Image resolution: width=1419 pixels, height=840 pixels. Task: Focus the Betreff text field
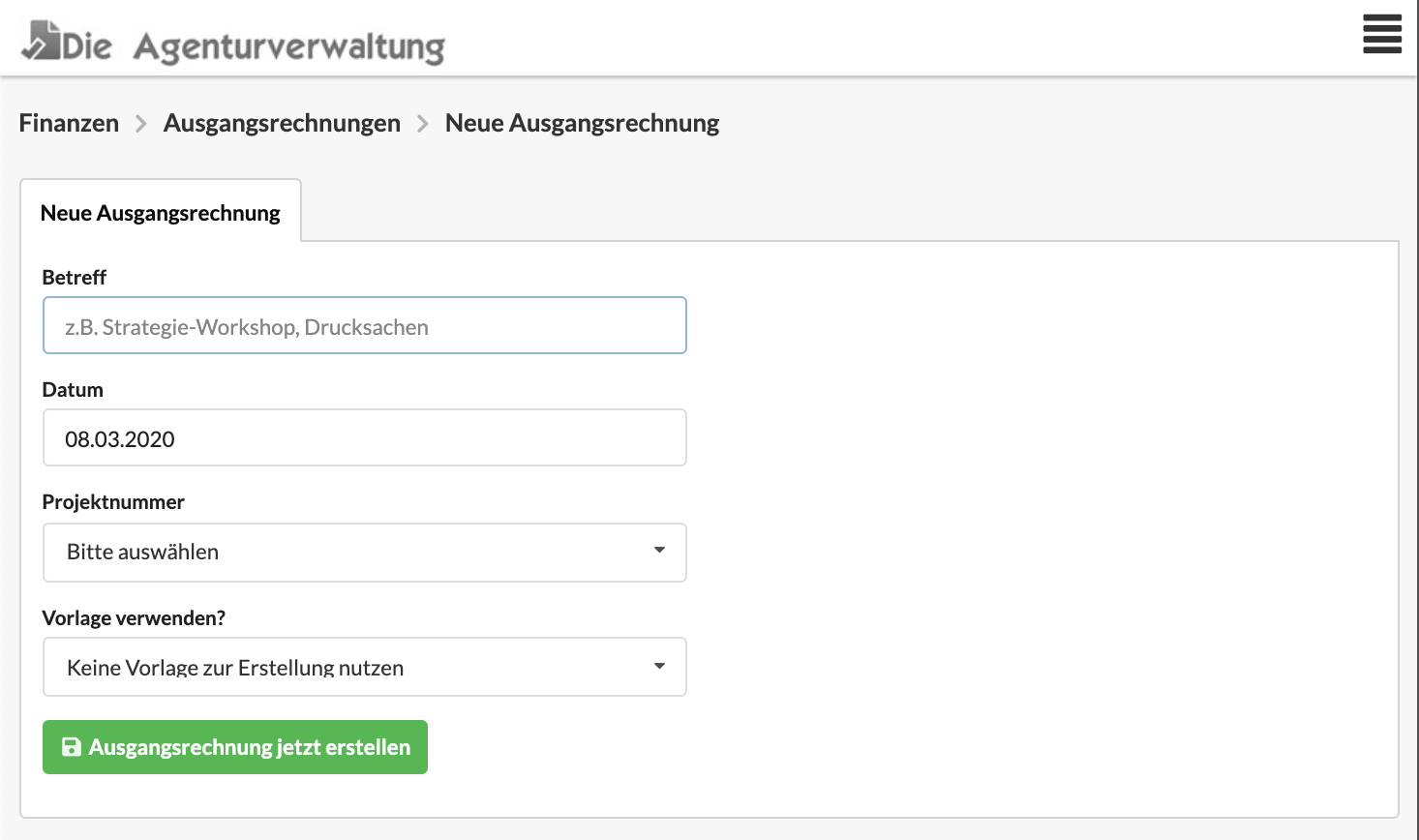point(364,325)
